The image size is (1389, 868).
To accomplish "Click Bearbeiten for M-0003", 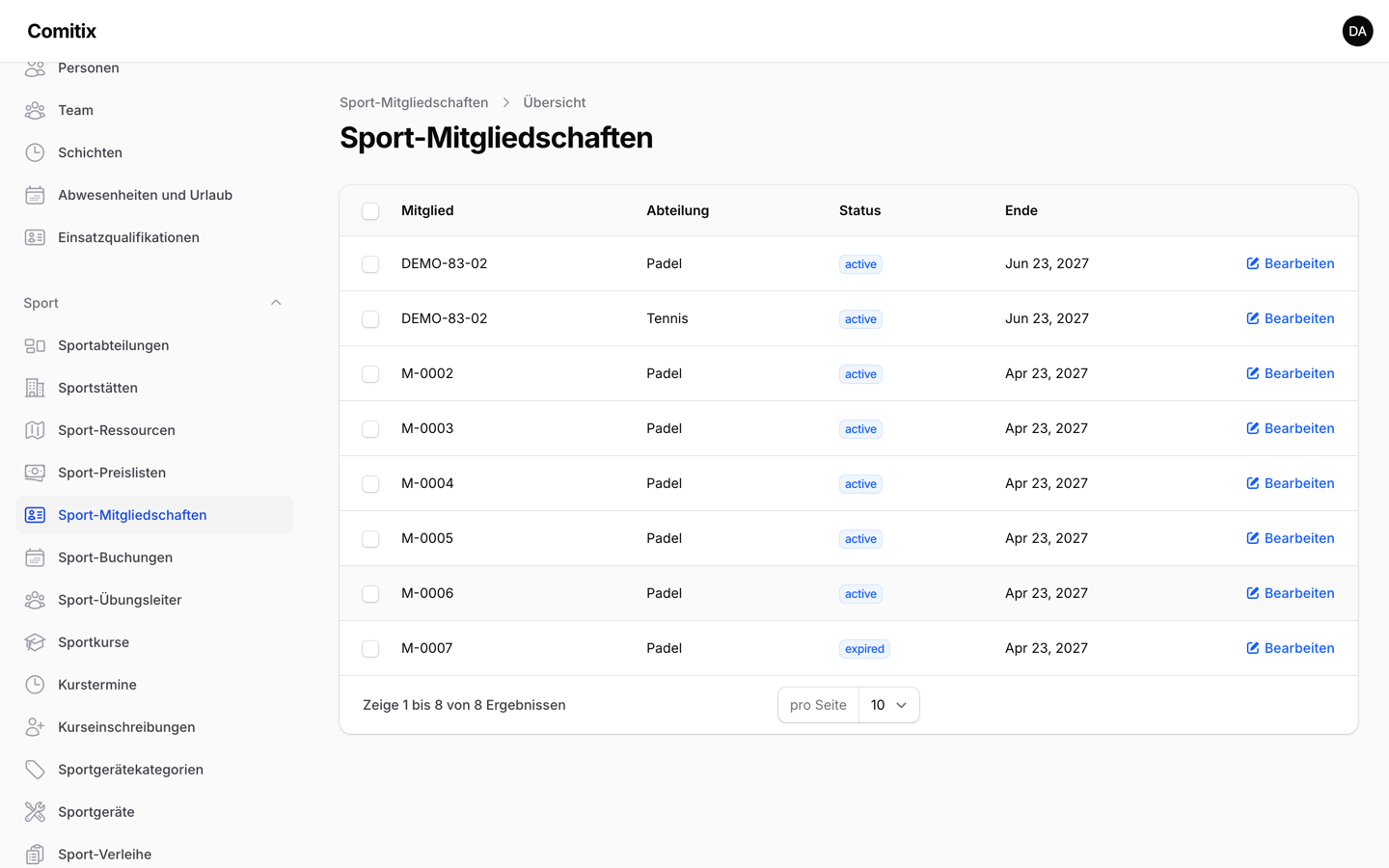I will [x=1291, y=428].
